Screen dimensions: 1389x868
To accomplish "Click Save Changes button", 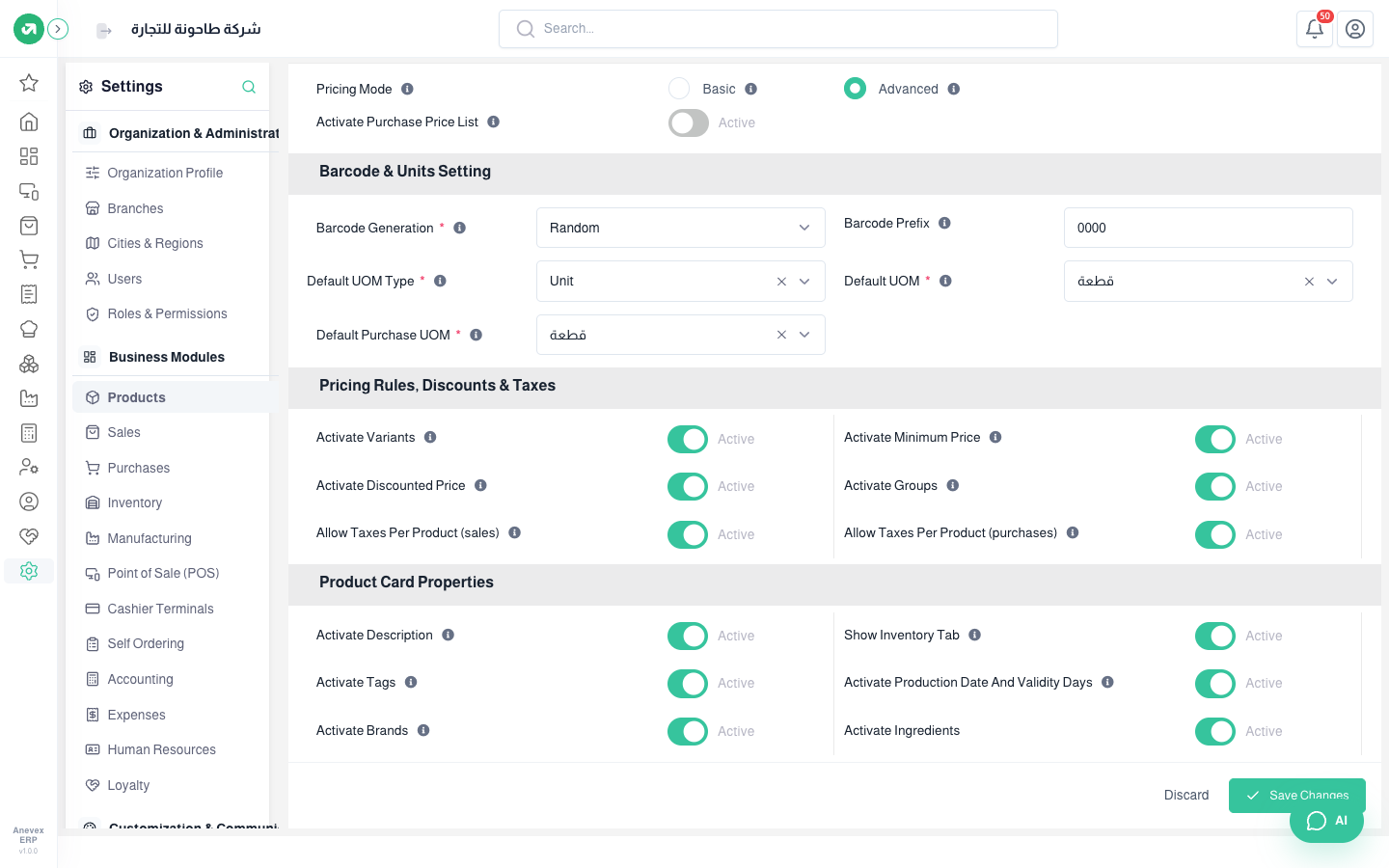I will click(x=1297, y=795).
